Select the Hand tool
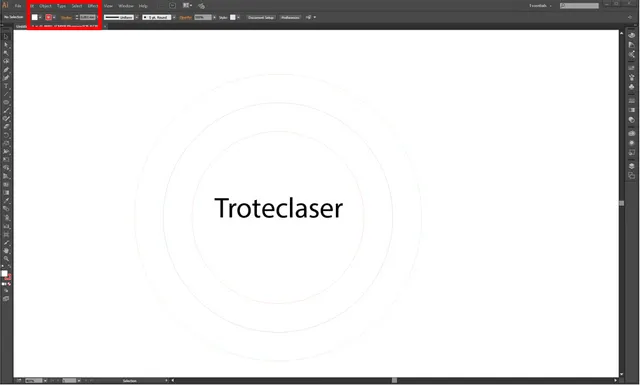Screen dimensions: 640x385 point(6,251)
